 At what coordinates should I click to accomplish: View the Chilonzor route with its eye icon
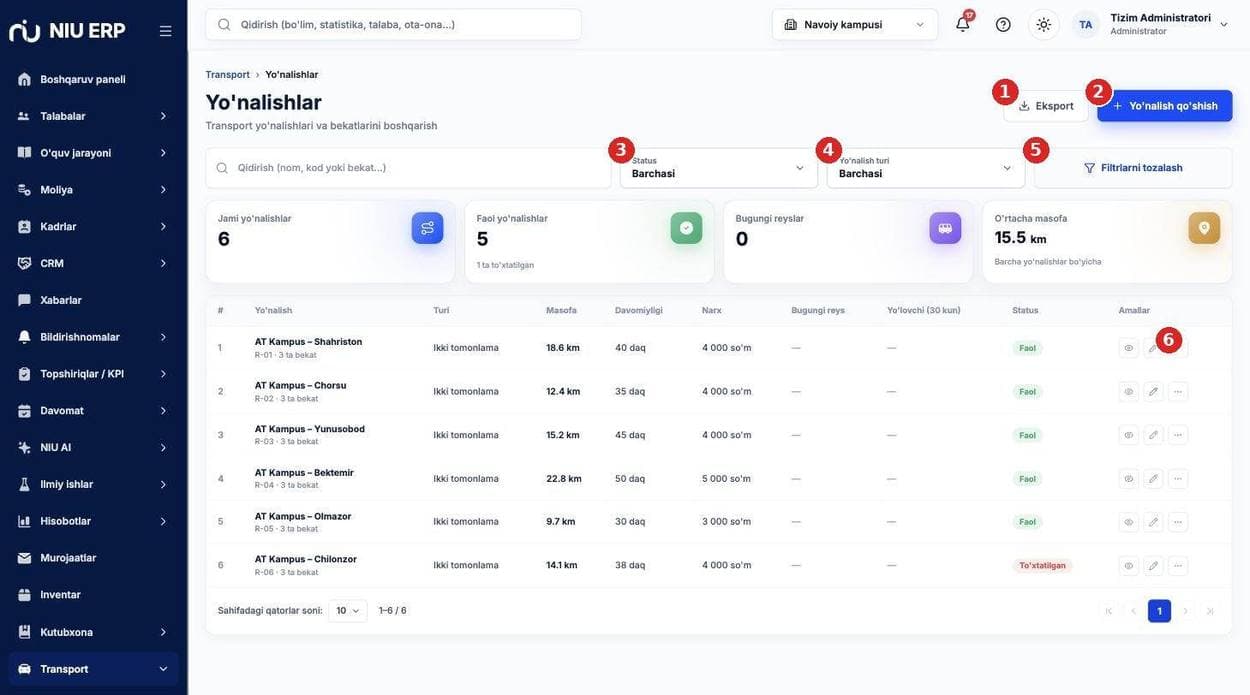coord(1129,566)
